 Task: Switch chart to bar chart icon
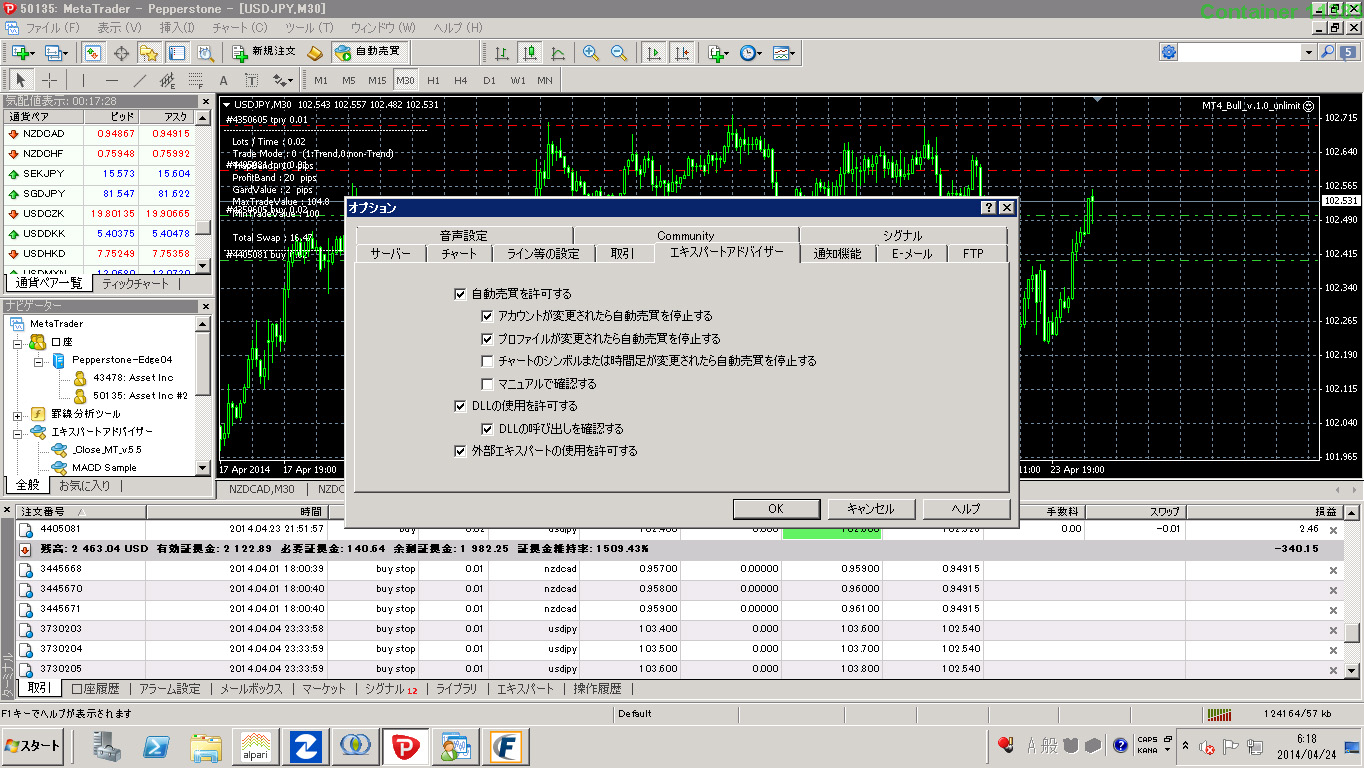502,52
